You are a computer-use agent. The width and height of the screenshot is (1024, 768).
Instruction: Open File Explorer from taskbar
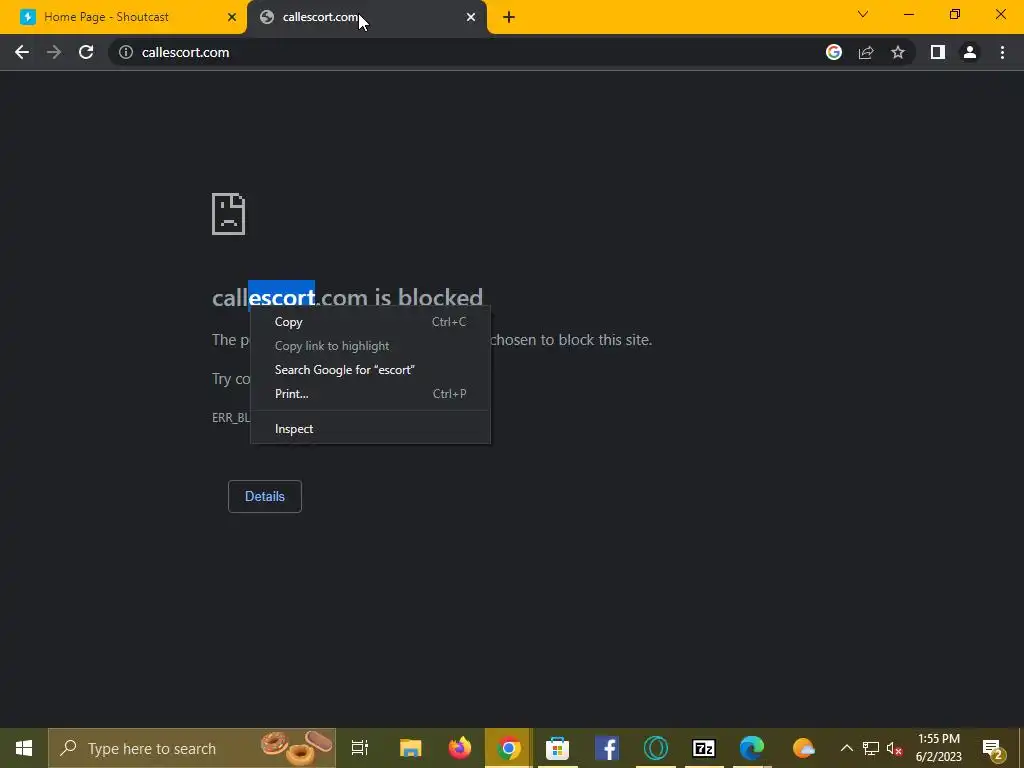[x=410, y=748]
